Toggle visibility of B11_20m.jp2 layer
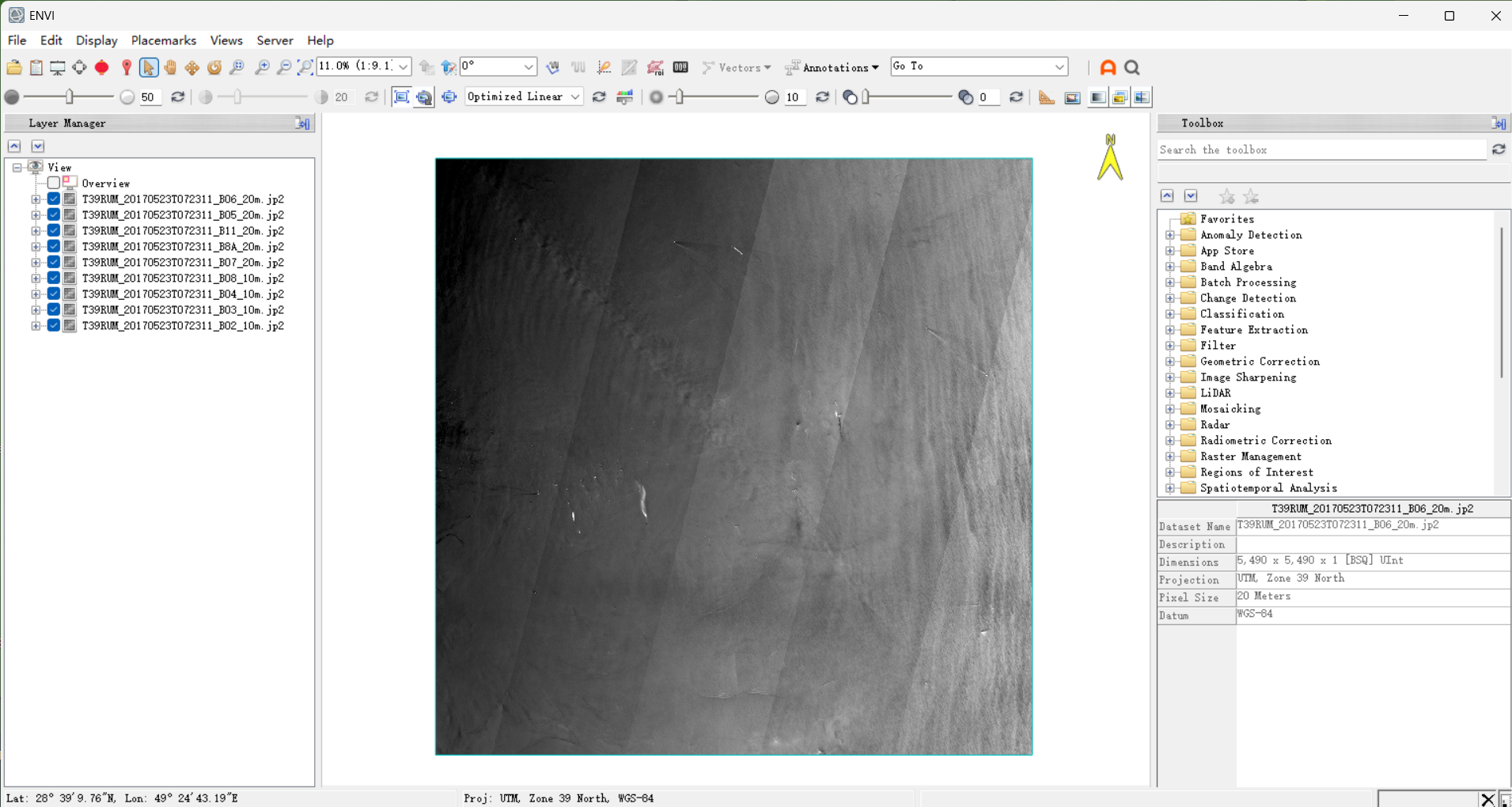1512x807 pixels. click(54, 231)
